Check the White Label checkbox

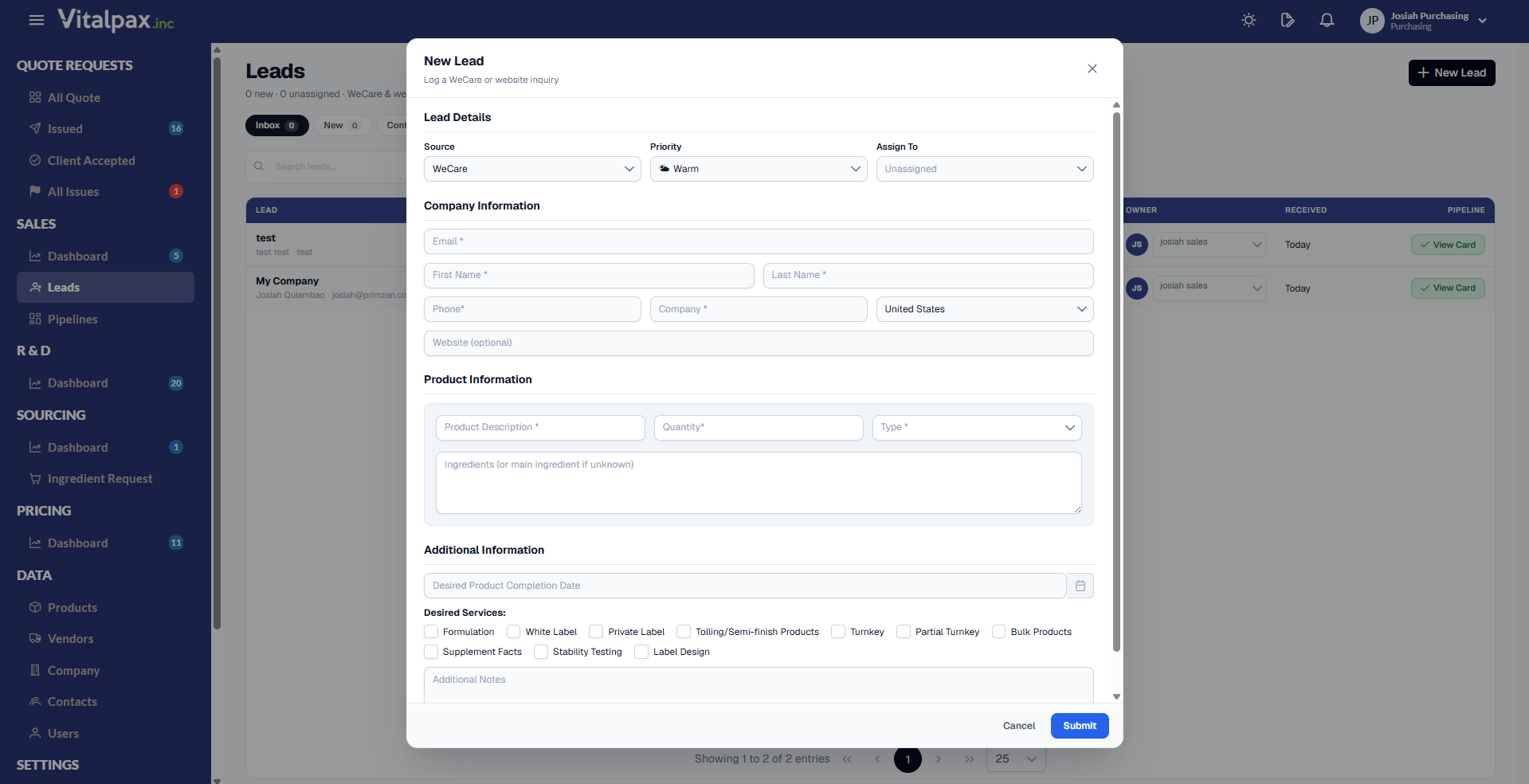[514, 632]
